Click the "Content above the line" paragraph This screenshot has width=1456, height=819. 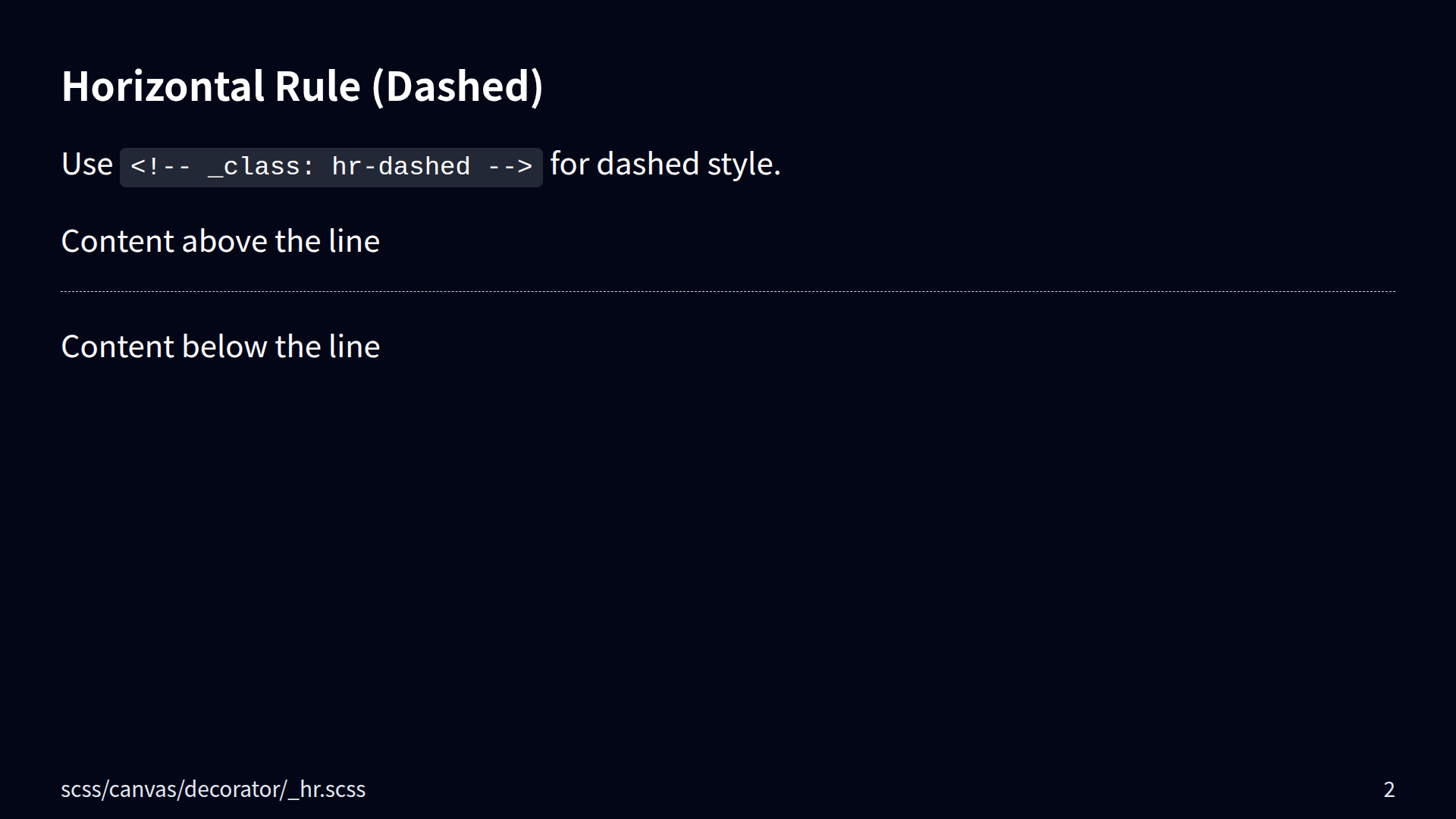[x=220, y=241]
